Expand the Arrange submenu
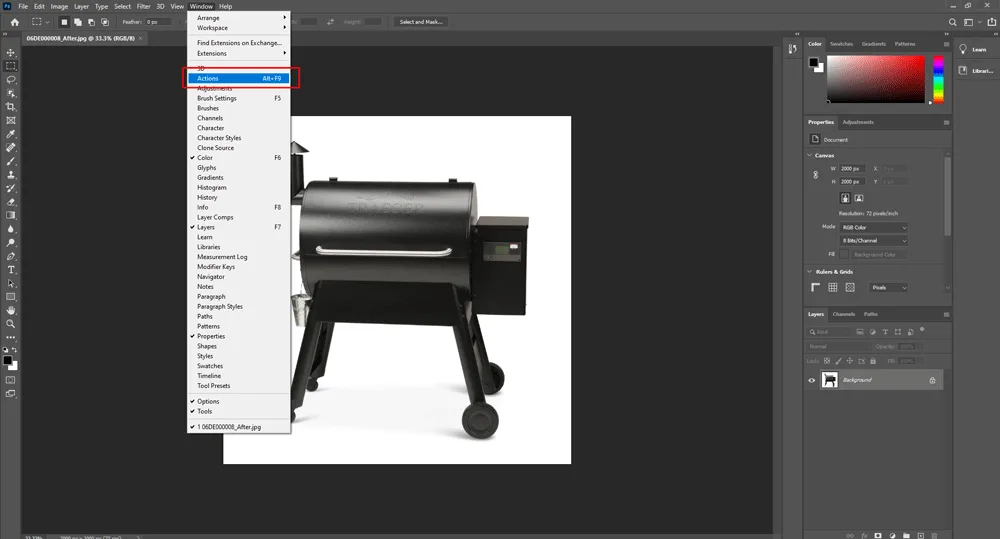The height and width of the screenshot is (539, 1000). [239, 18]
